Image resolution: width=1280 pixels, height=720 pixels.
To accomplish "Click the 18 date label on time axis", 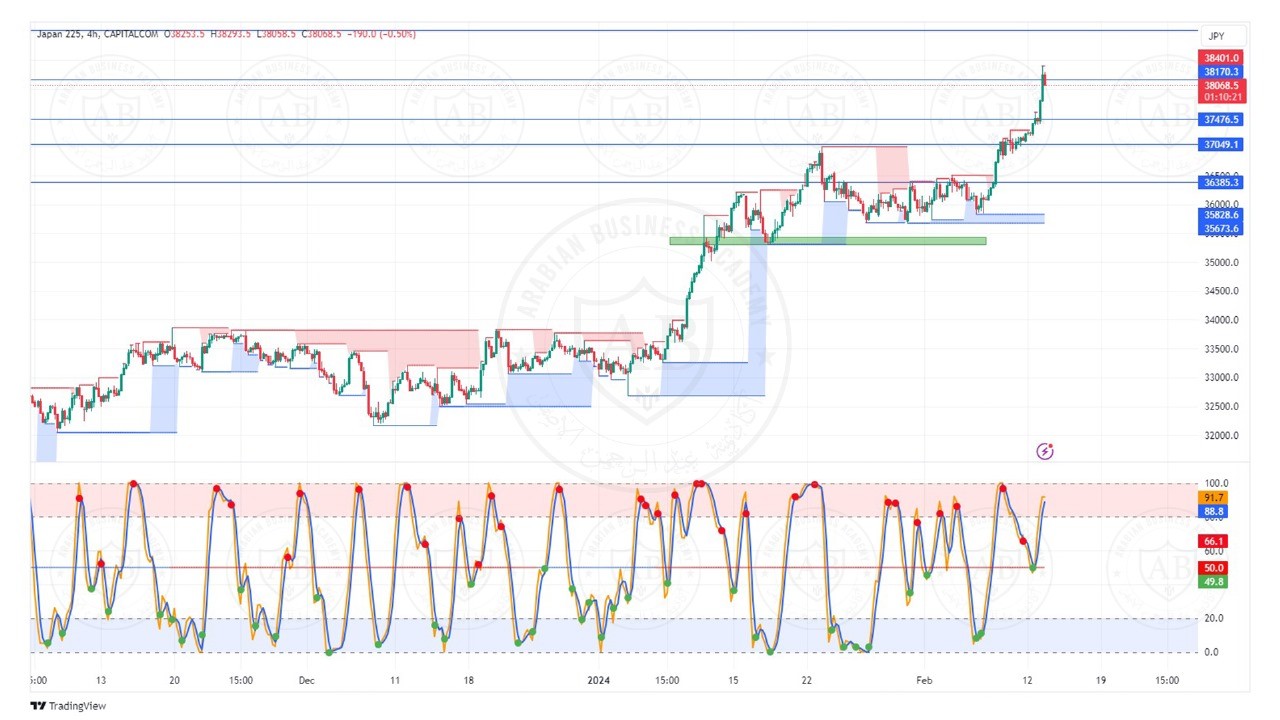I will point(468,680).
